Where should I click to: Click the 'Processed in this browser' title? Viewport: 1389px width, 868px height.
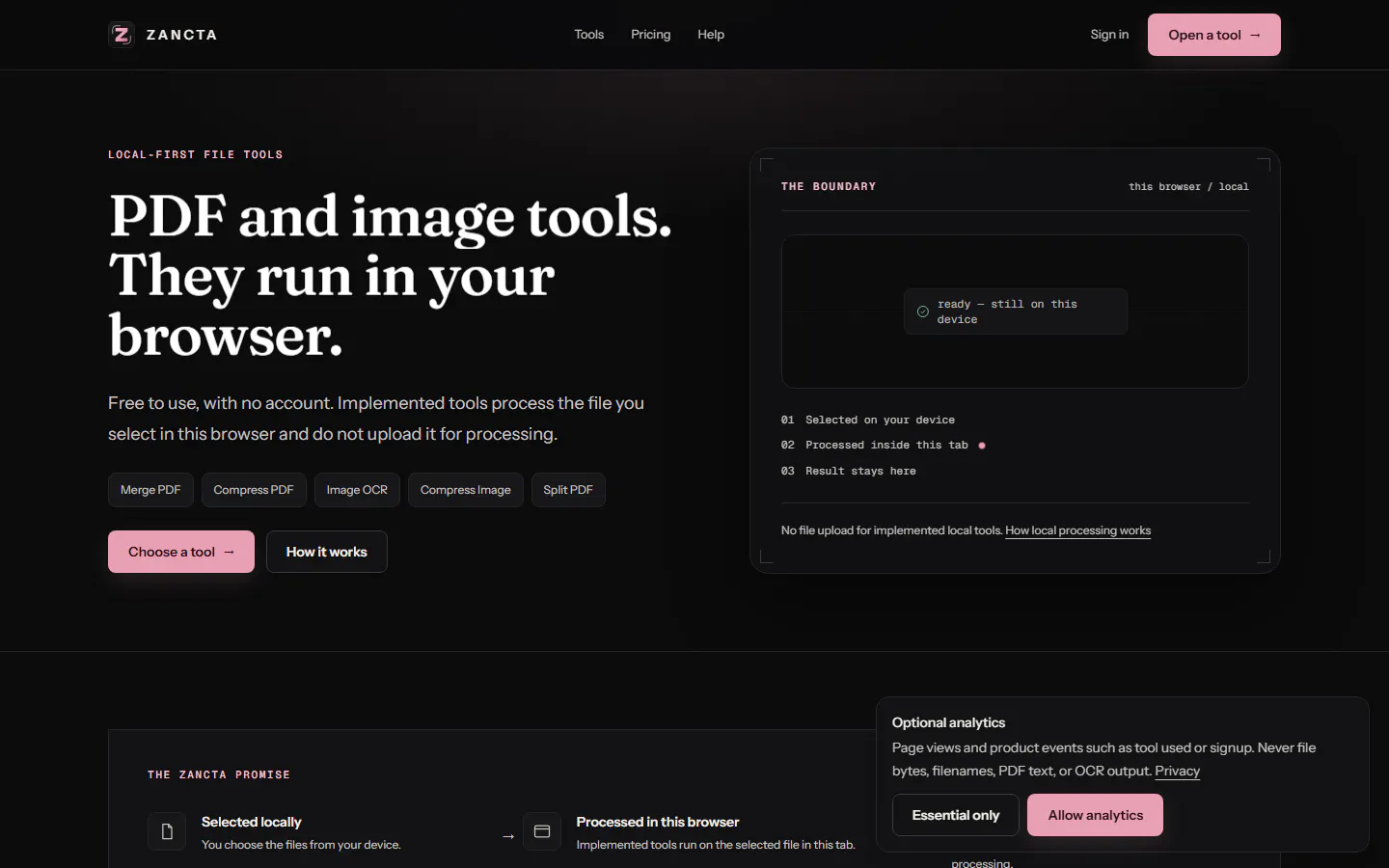pyautogui.click(x=658, y=822)
